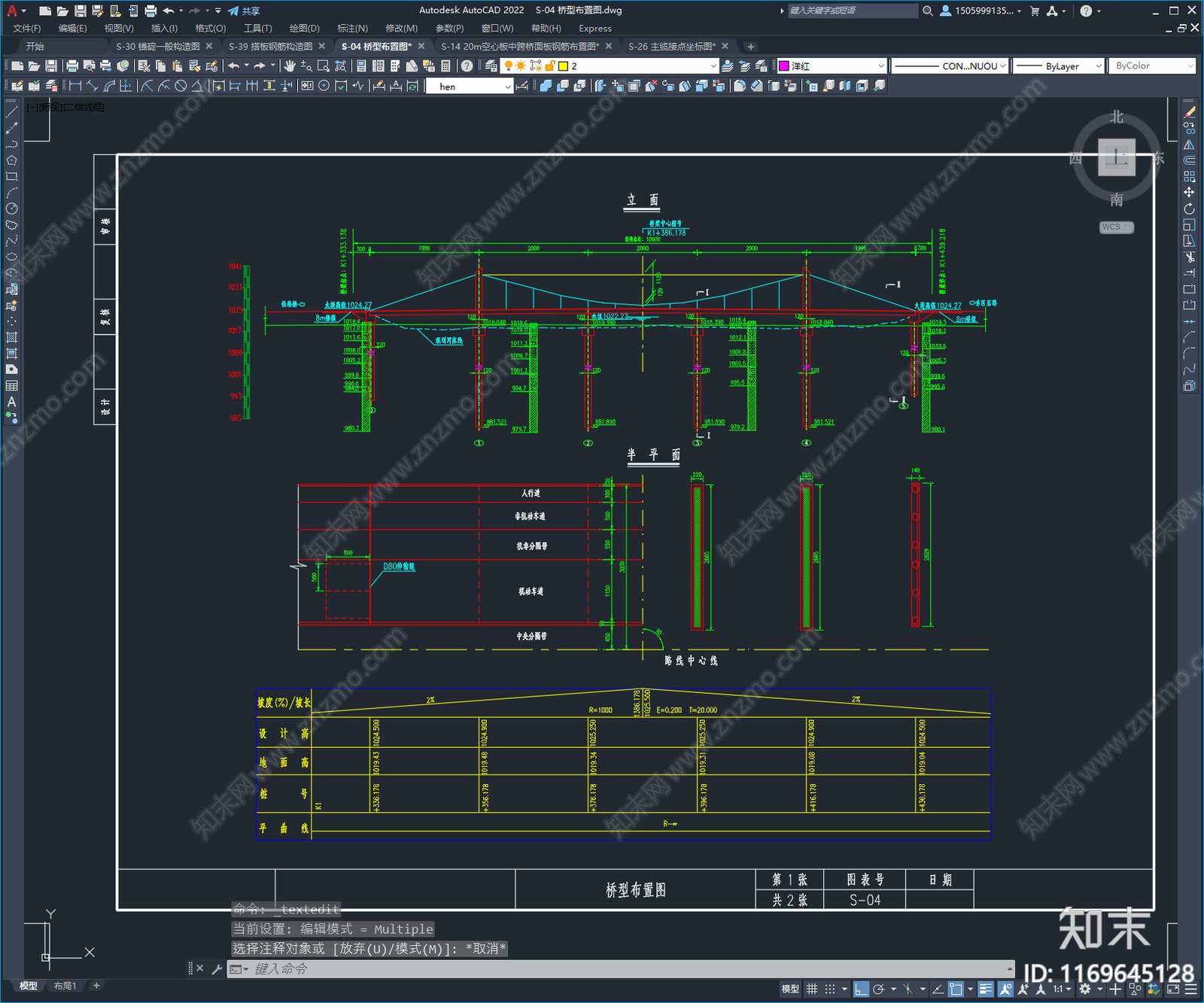Switch to S-26 主缆接点坐标图 tab
The image size is (1204, 1003).
pyautogui.click(x=672, y=47)
